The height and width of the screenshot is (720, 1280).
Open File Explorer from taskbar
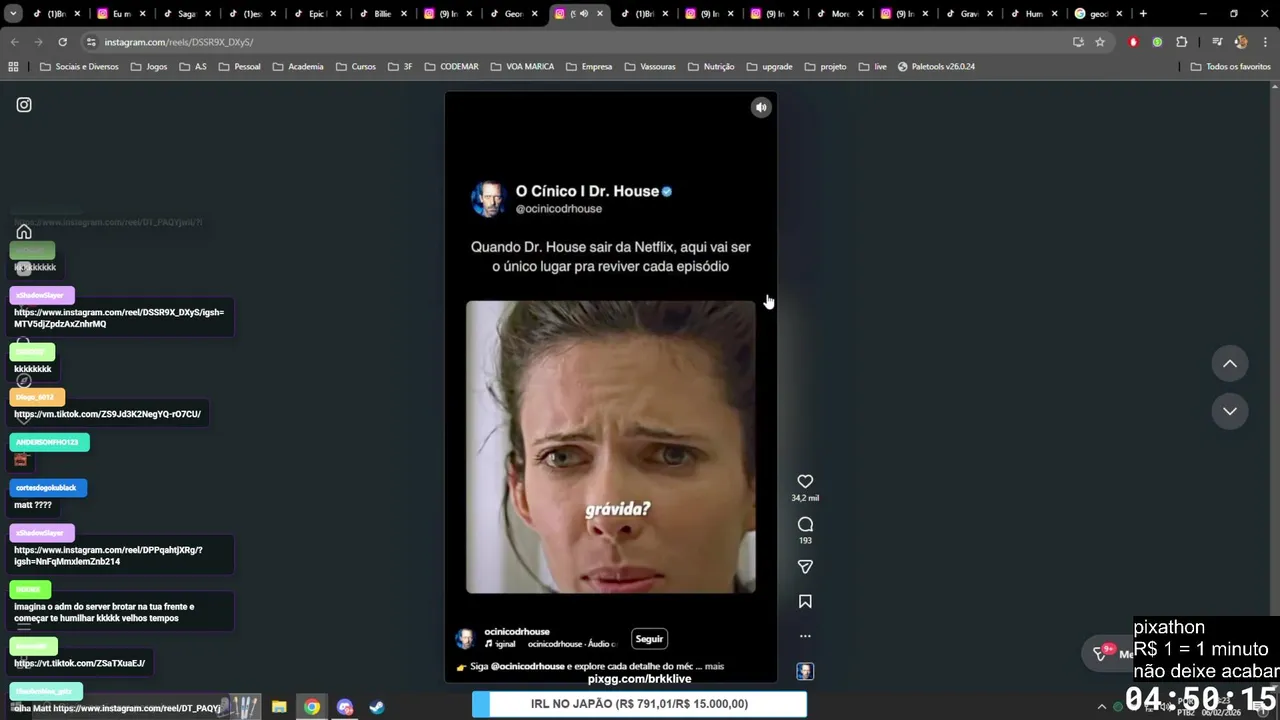[279, 707]
